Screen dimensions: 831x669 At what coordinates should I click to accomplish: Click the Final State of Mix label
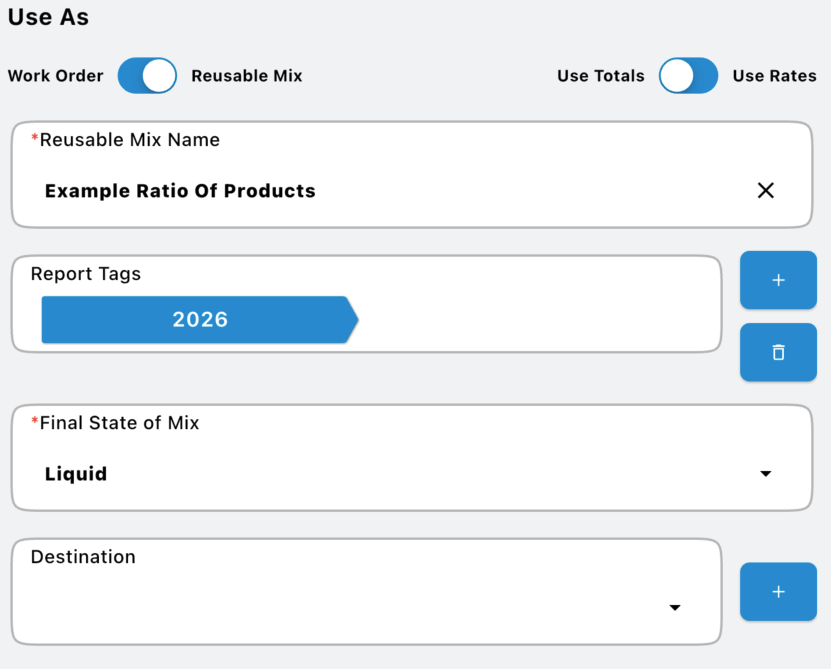click(x=119, y=423)
